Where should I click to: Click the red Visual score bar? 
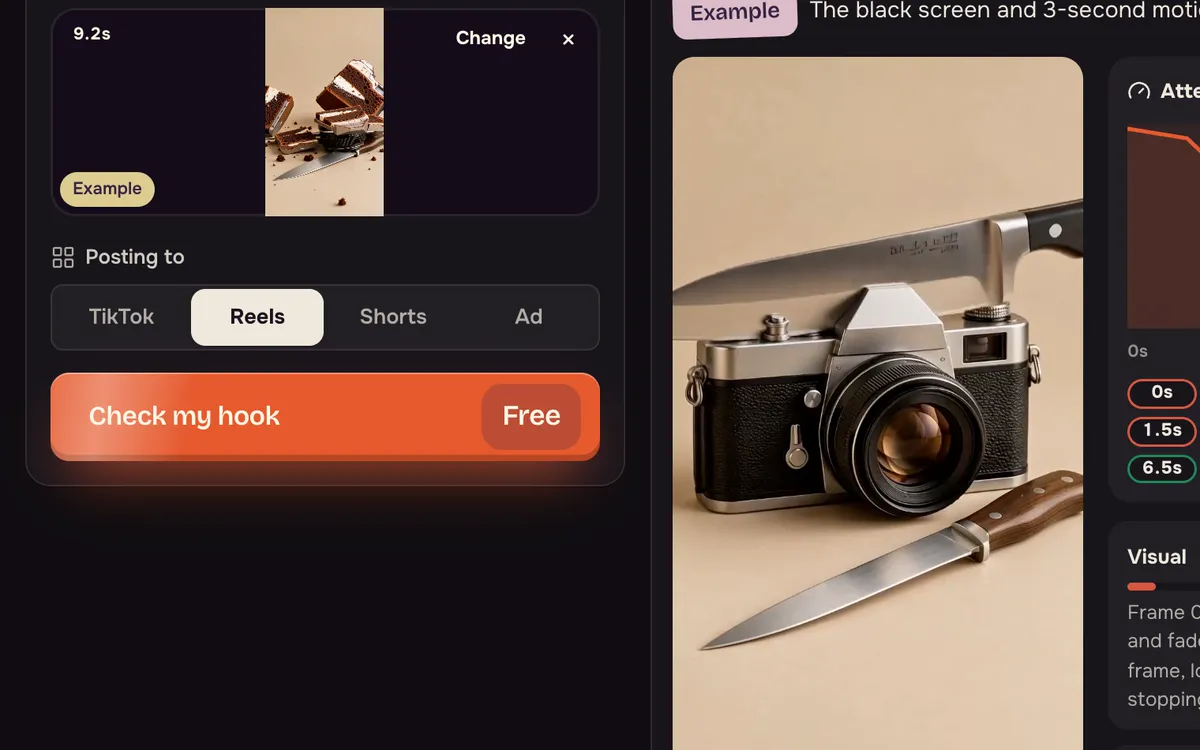click(1141, 587)
